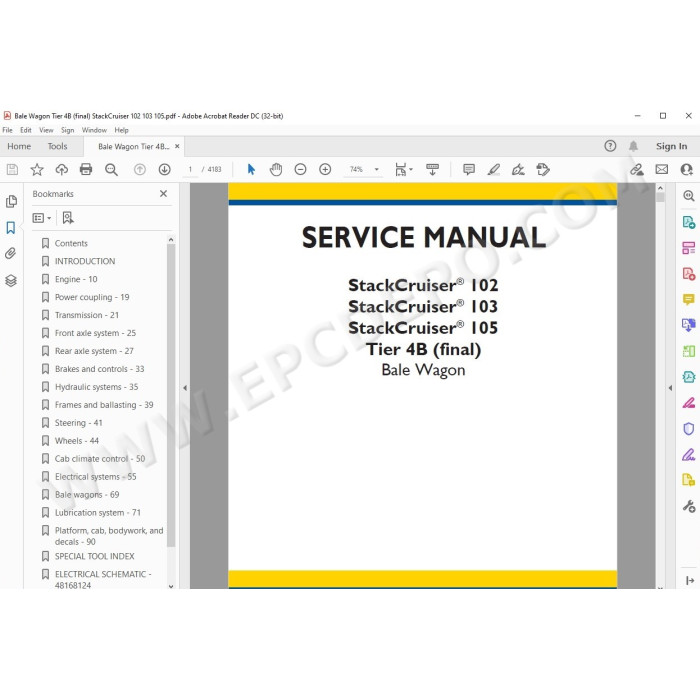Expand right pane arrow at bottom
Image resolution: width=700 pixels, height=700 pixels.
(689, 580)
